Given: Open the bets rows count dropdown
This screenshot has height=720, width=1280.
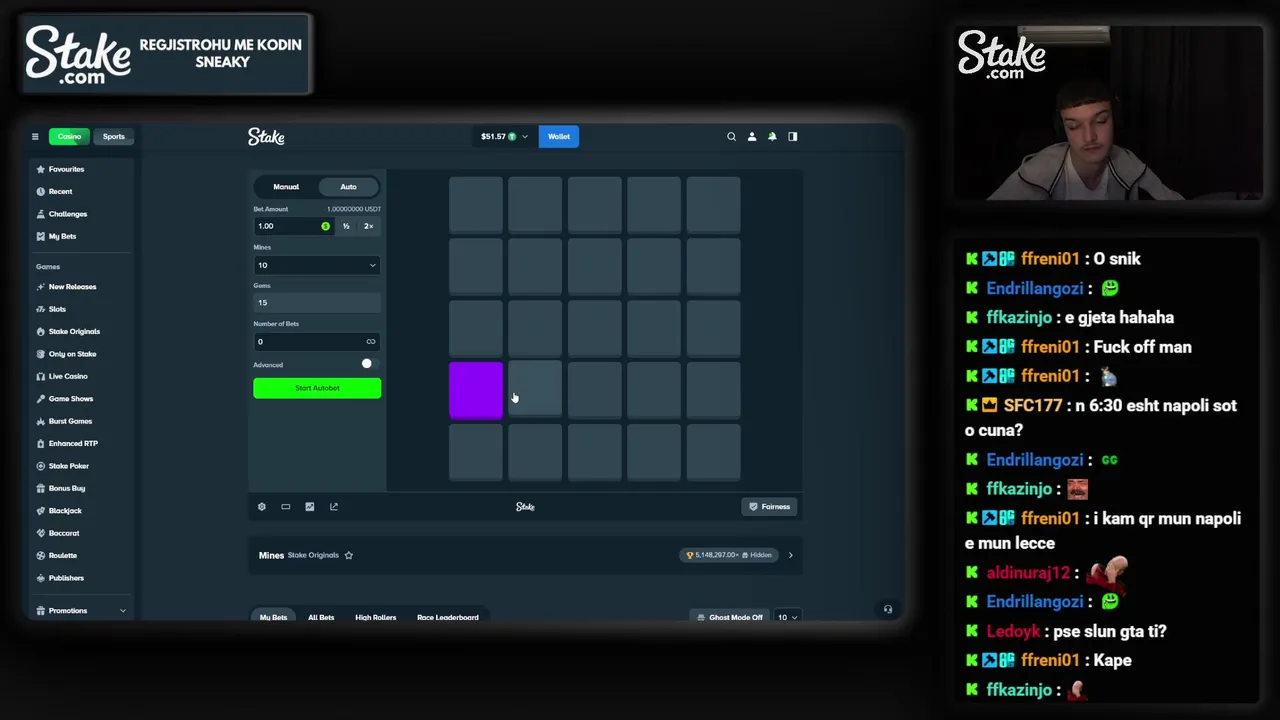Looking at the screenshot, I should [x=788, y=617].
